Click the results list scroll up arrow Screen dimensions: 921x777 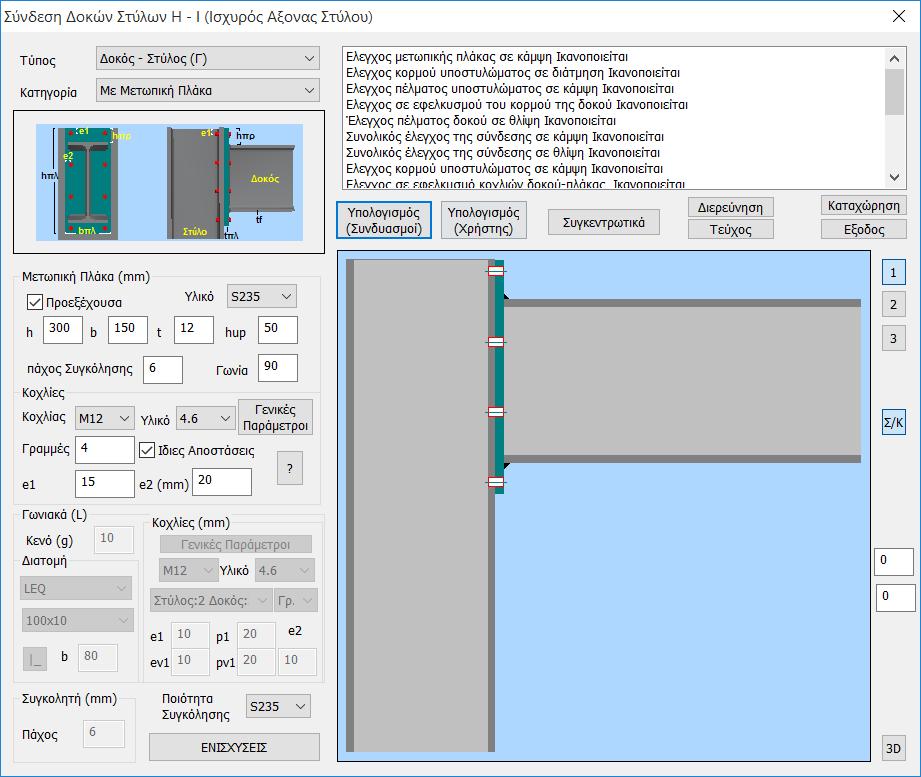pos(894,58)
